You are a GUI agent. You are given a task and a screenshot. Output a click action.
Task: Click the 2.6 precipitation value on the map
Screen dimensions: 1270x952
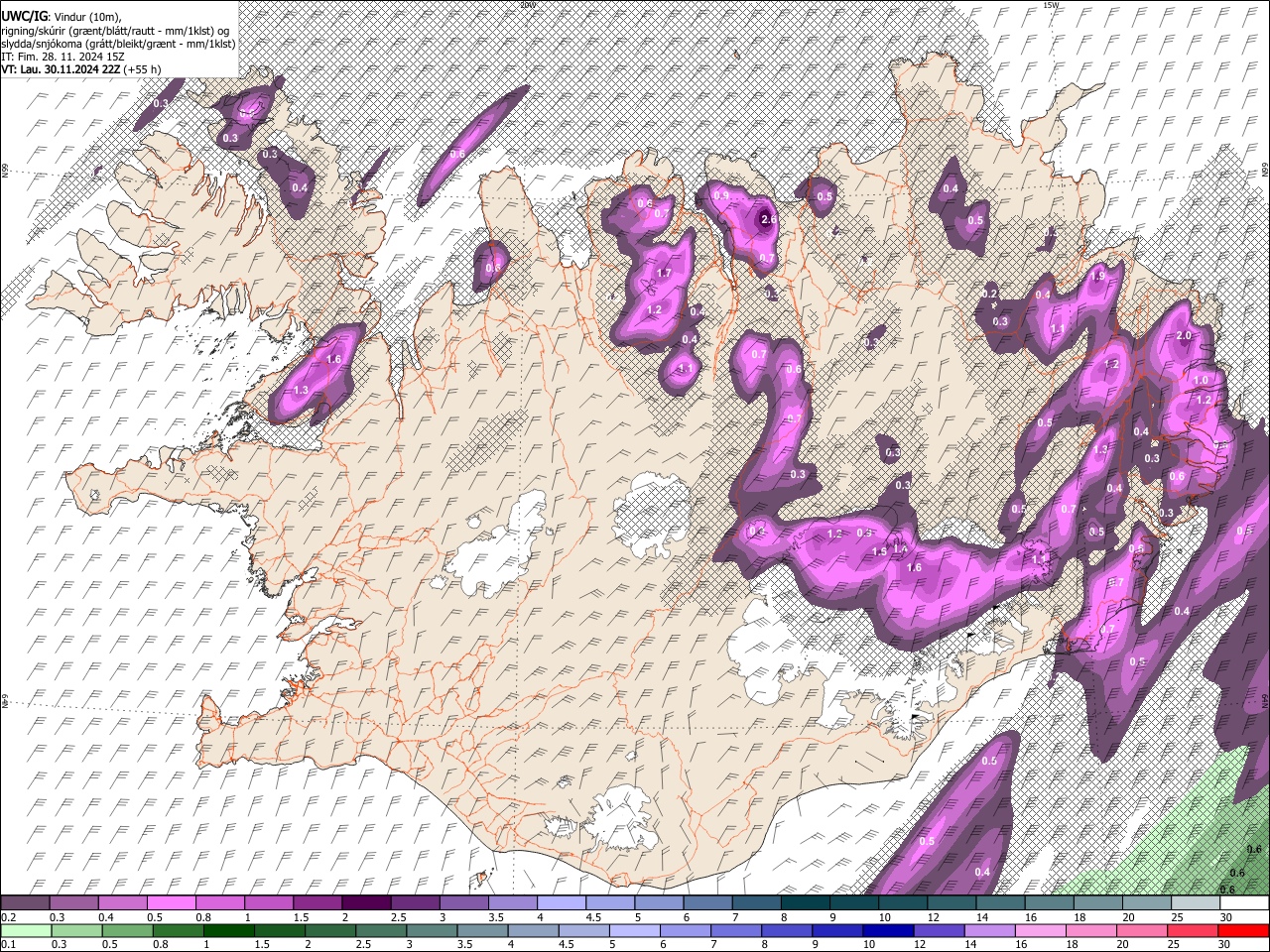(x=767, y=220)
